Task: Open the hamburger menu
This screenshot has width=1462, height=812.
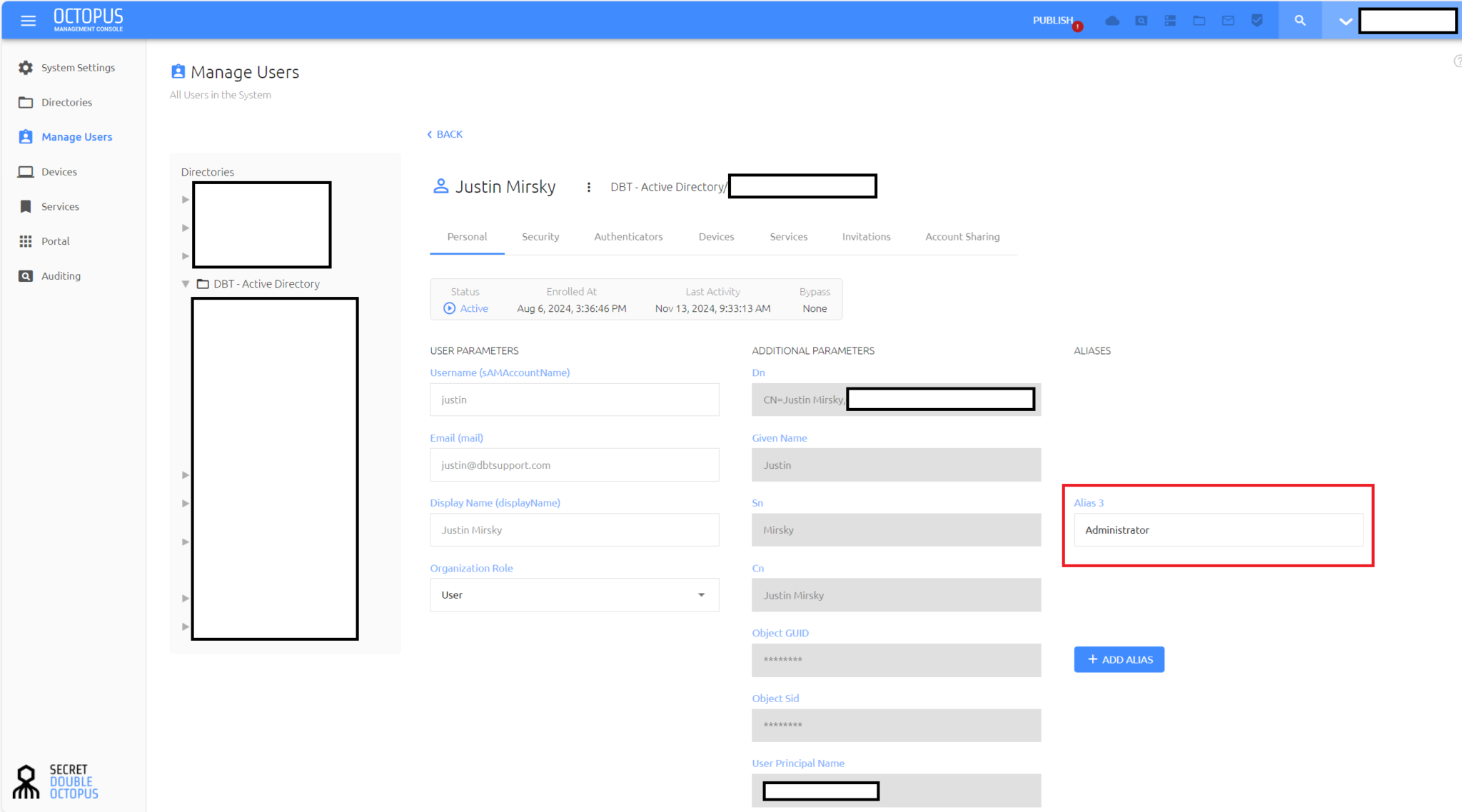Action: [28, 20]
